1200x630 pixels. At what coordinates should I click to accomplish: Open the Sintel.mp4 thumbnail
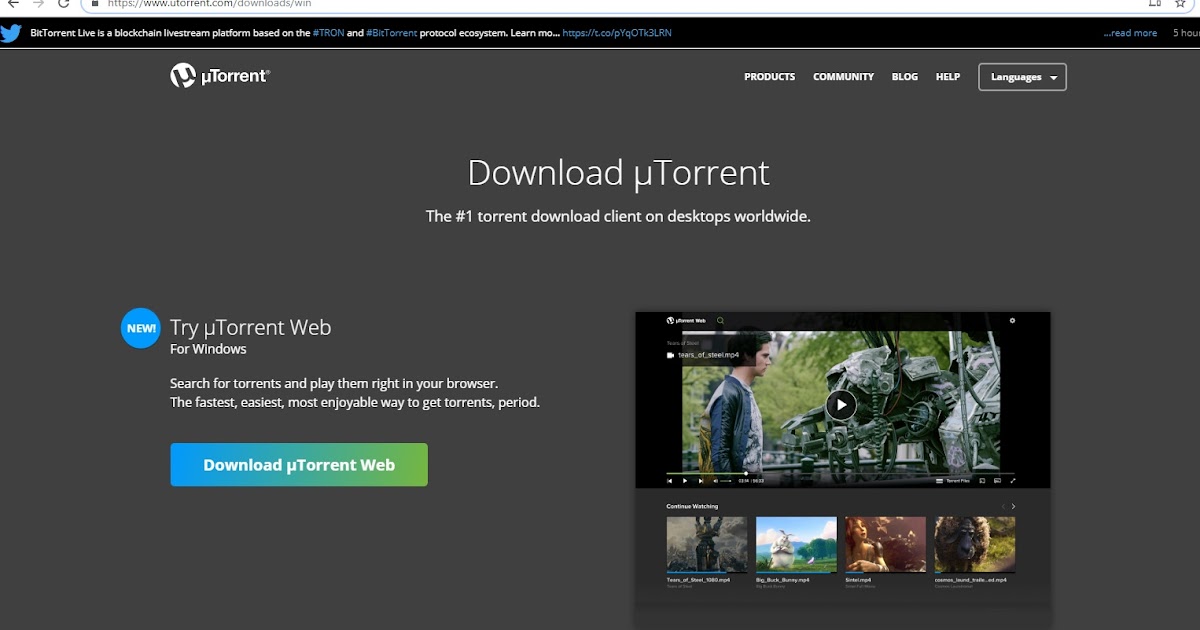coord(885,544)
